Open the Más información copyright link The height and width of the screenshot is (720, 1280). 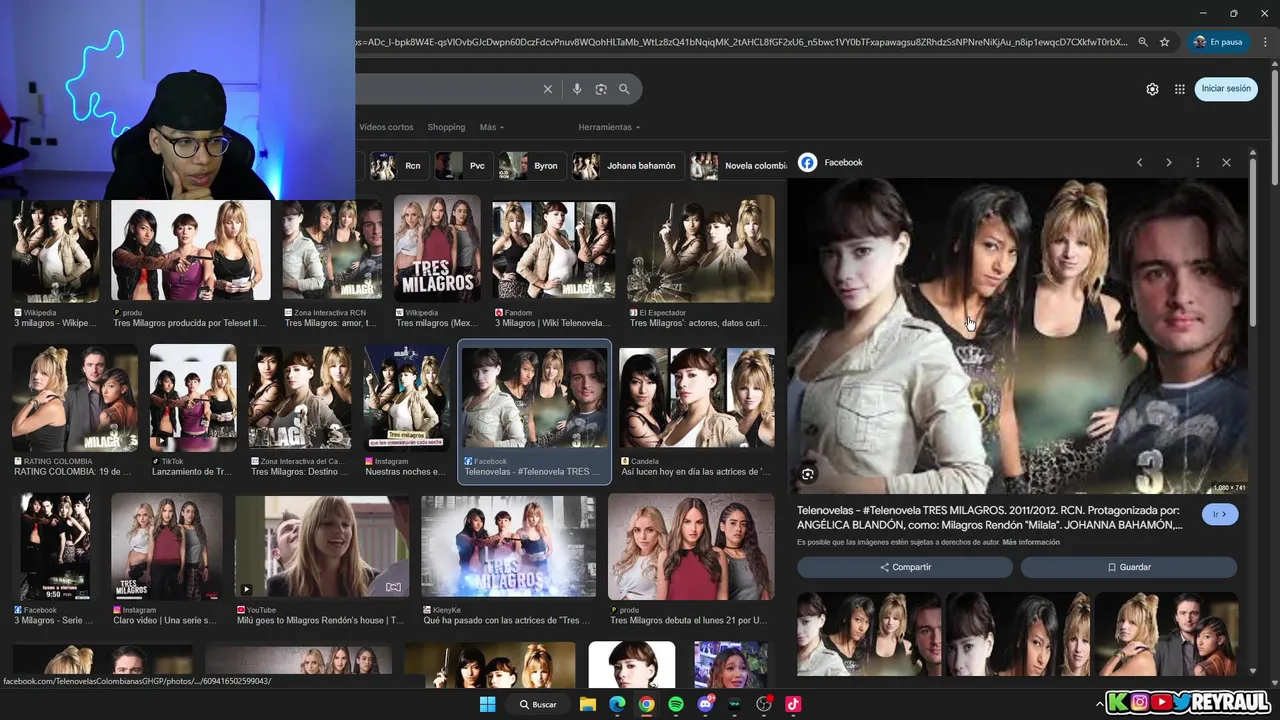(x=1031, y=542)
